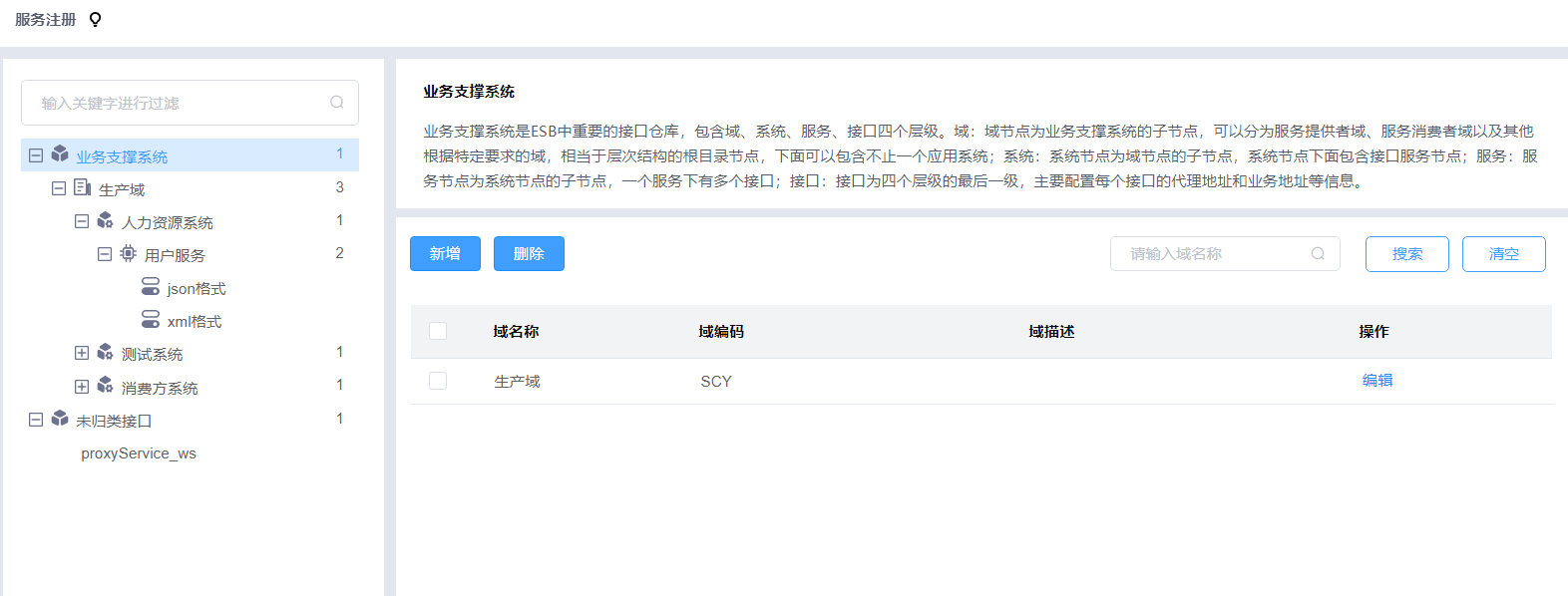This screenshot has width=1568, height=596.
Task: Toggle the select-all checkbox in table header
Action: coord(438,331)
